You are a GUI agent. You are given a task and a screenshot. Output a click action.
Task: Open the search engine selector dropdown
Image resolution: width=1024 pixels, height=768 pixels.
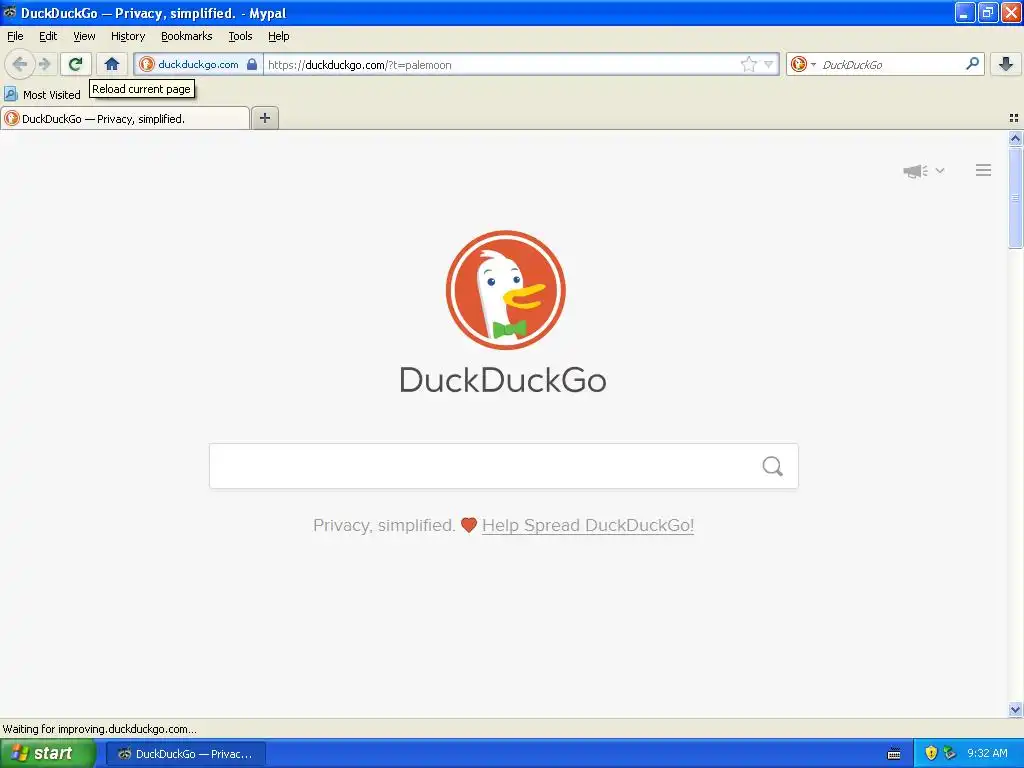[803, 64]
